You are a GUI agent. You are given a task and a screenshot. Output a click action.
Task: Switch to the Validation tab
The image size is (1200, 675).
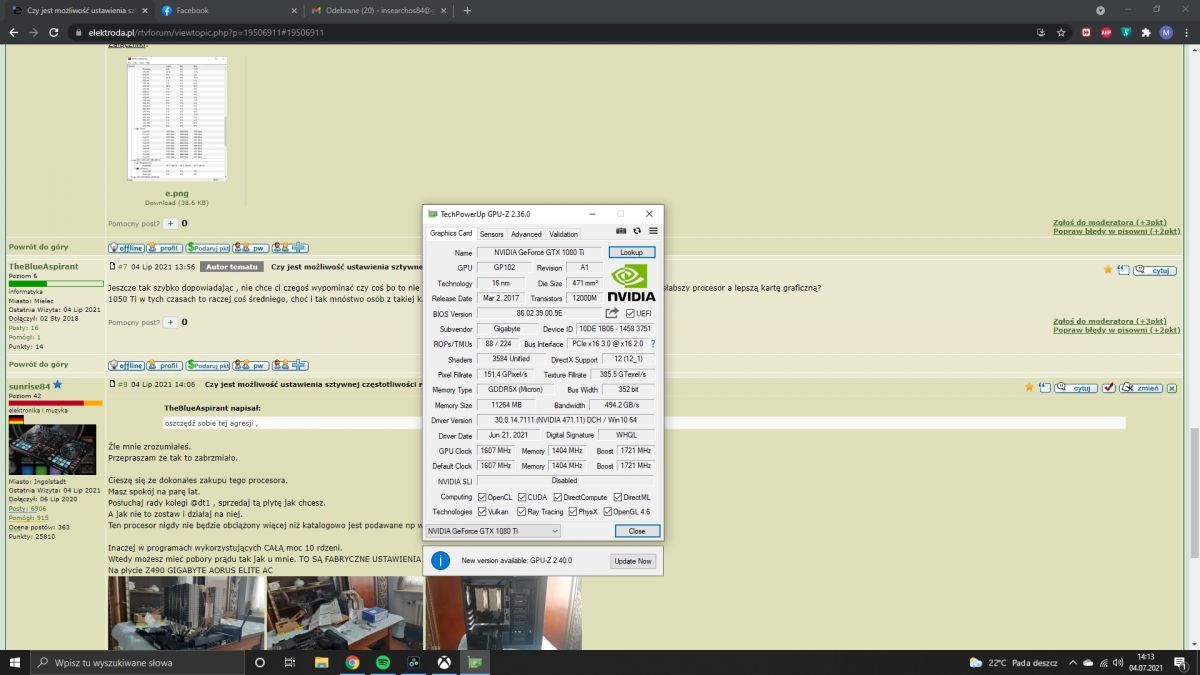[x=564, y=234]
